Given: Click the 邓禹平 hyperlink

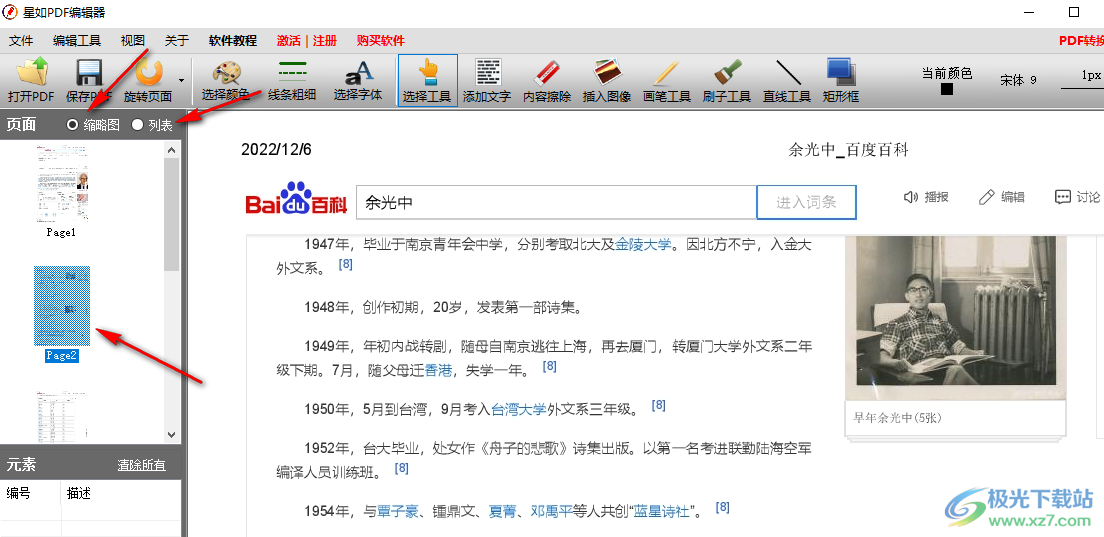Looking at the screenshot, I should coord(551,512).
